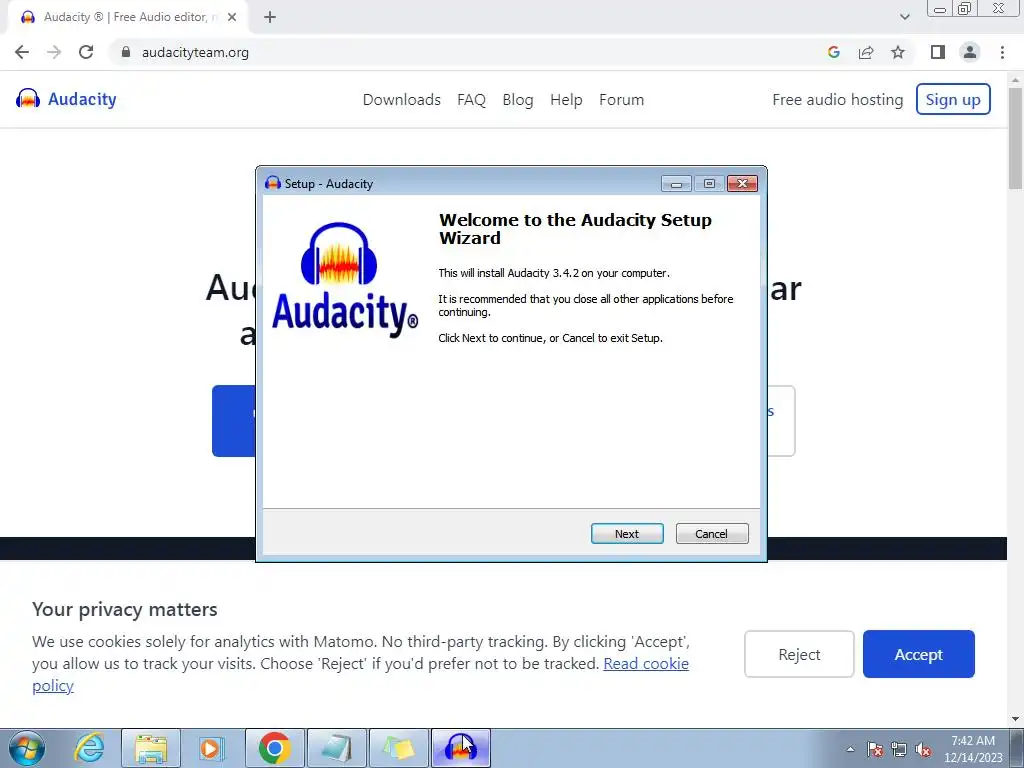Click the large Audacity logo in the wizard

[x=345, y=280]
